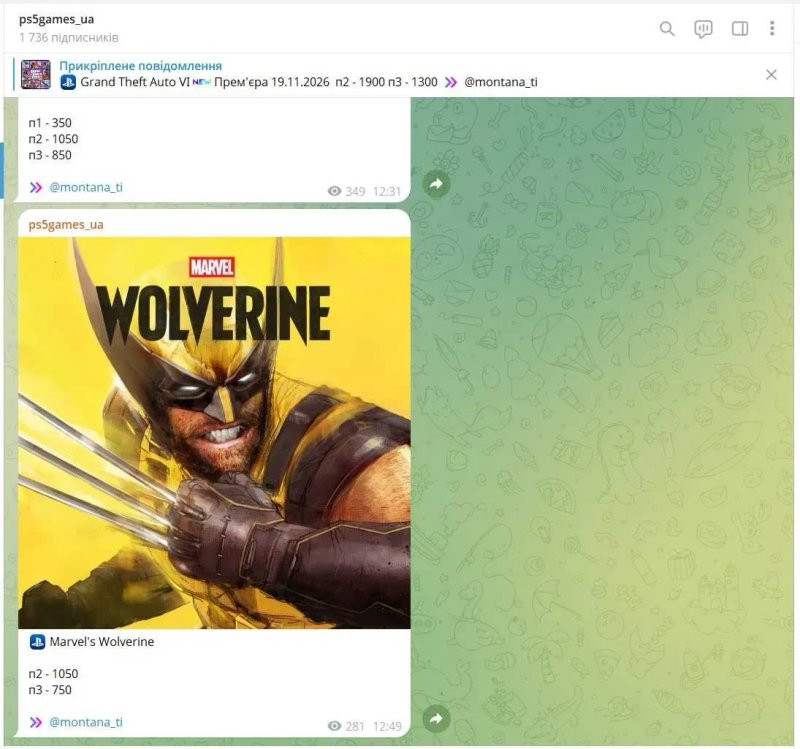Viewport: 800px width, 749px height.
Task: Forward the Marvel's Wolverine post
Action: [436, 719]
